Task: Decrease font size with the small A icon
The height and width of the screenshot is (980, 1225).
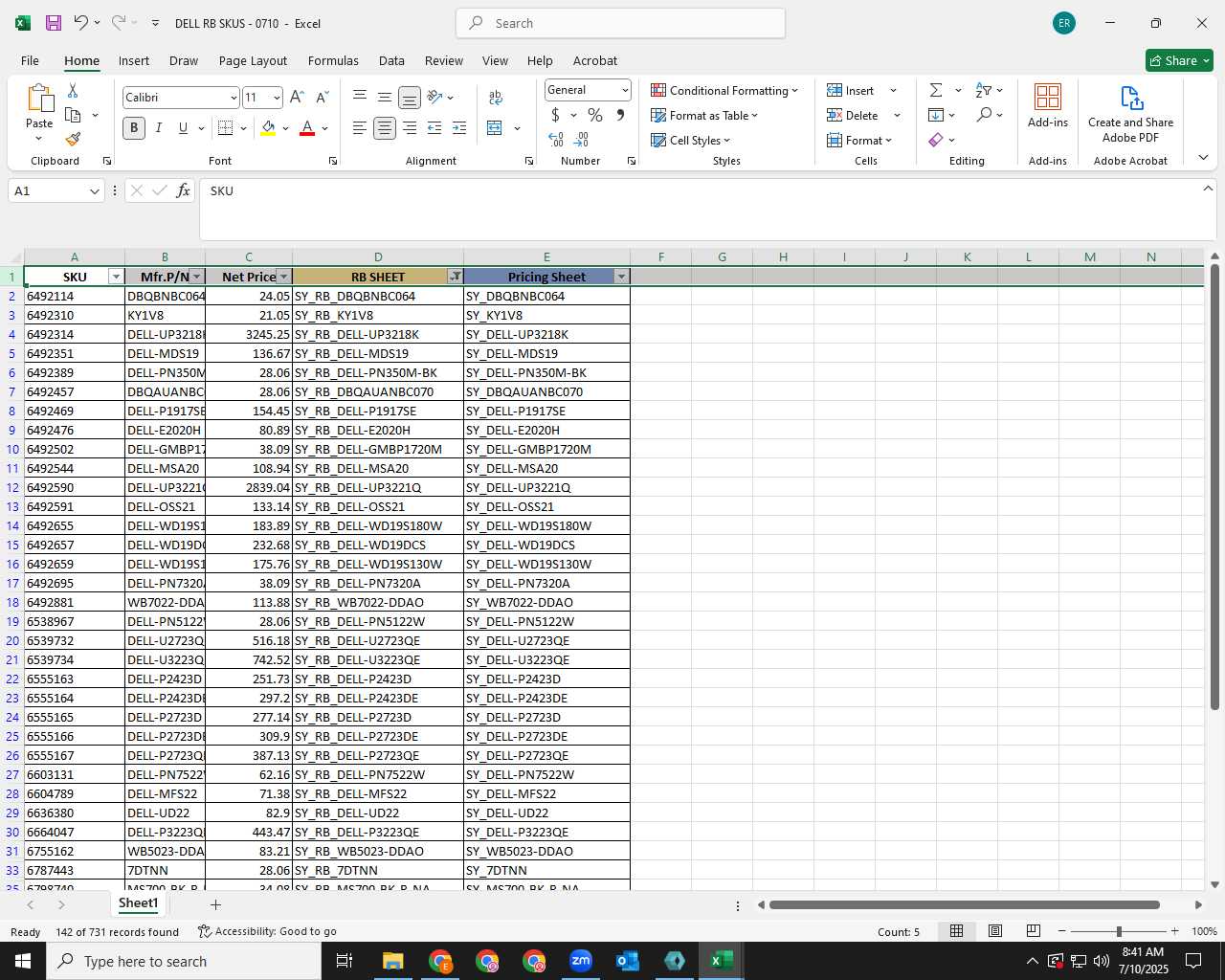Action: [322, 97]
